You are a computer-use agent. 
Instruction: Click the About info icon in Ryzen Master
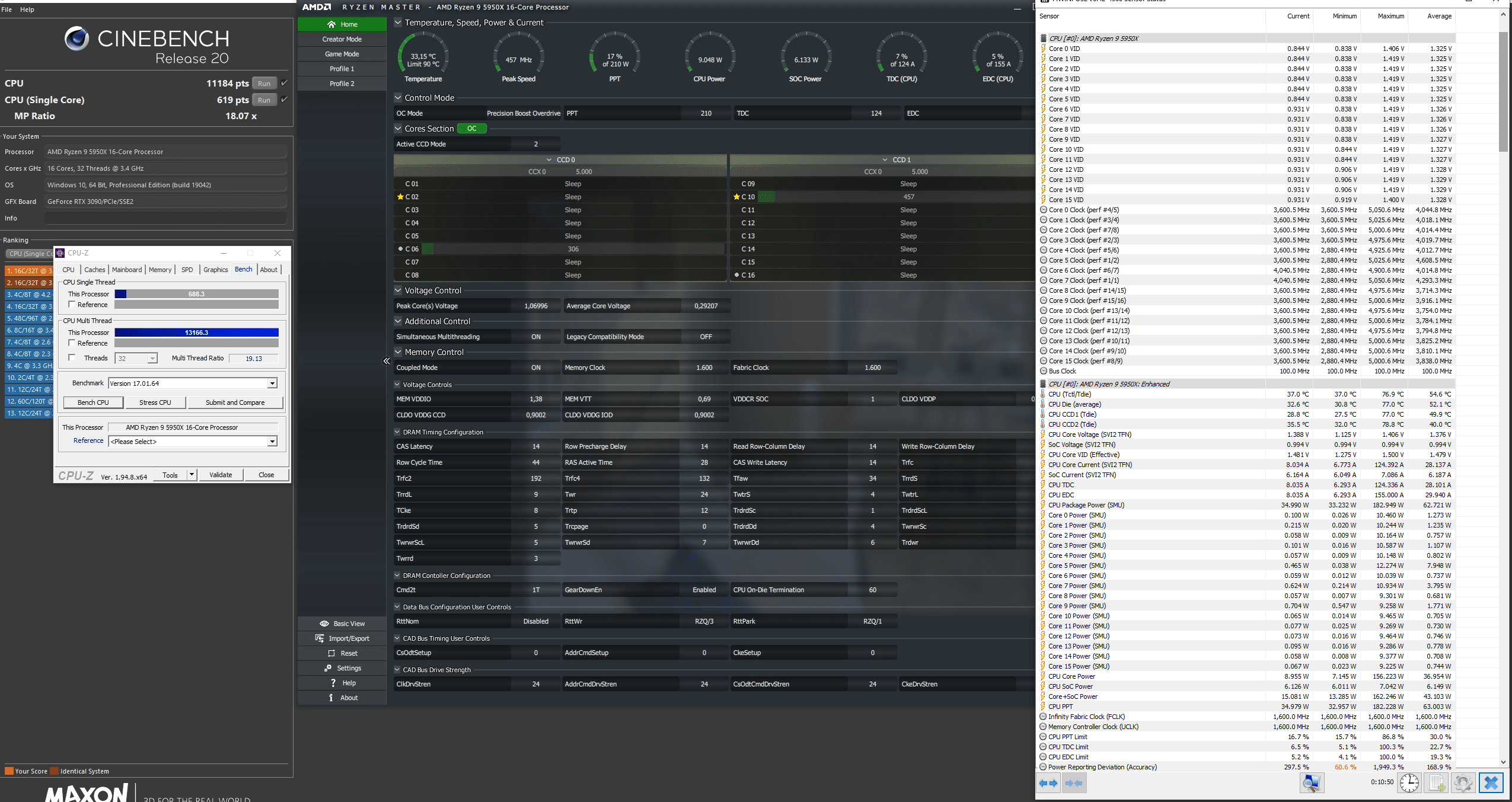[x=331, y=698]
